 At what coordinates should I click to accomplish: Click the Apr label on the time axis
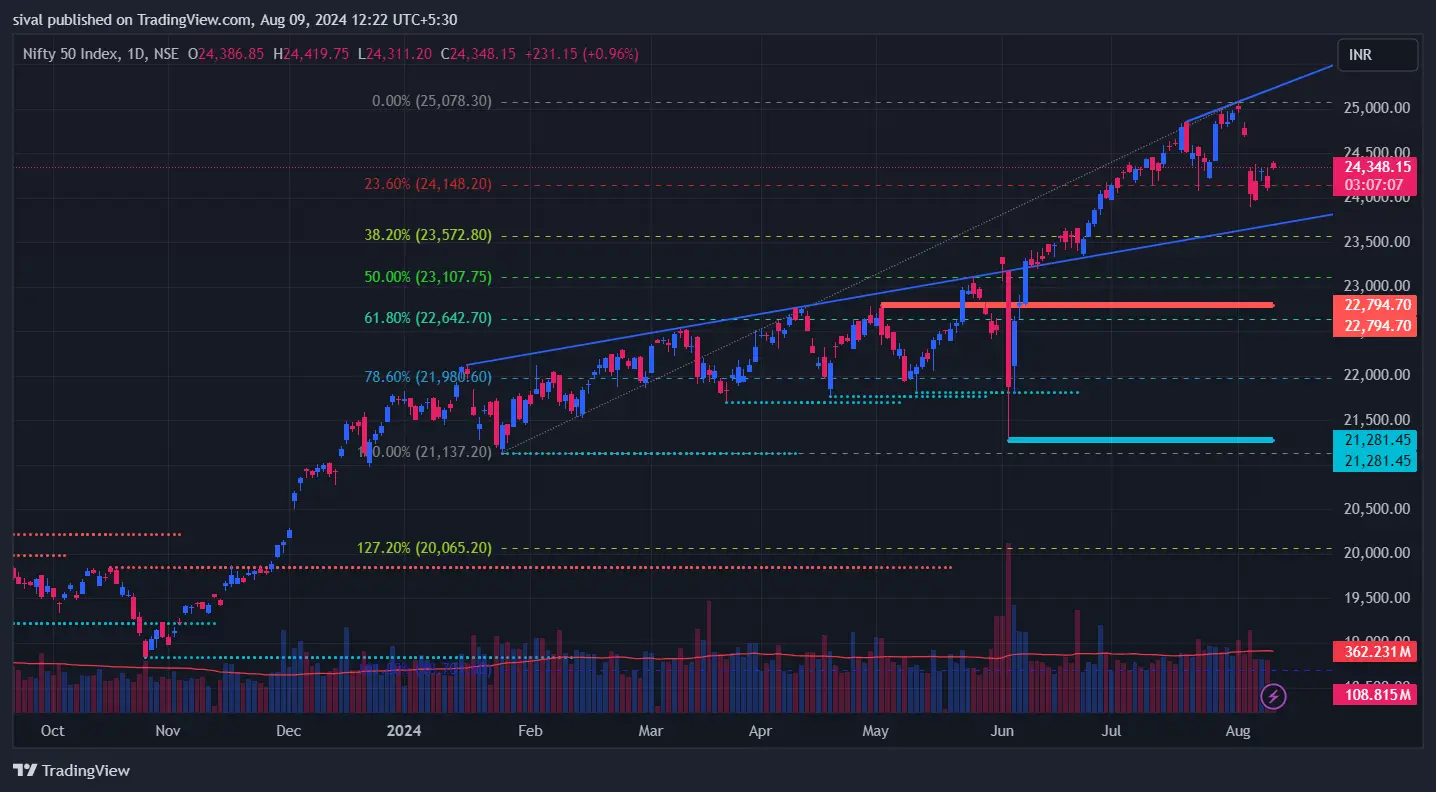click(x=761, y=731)
